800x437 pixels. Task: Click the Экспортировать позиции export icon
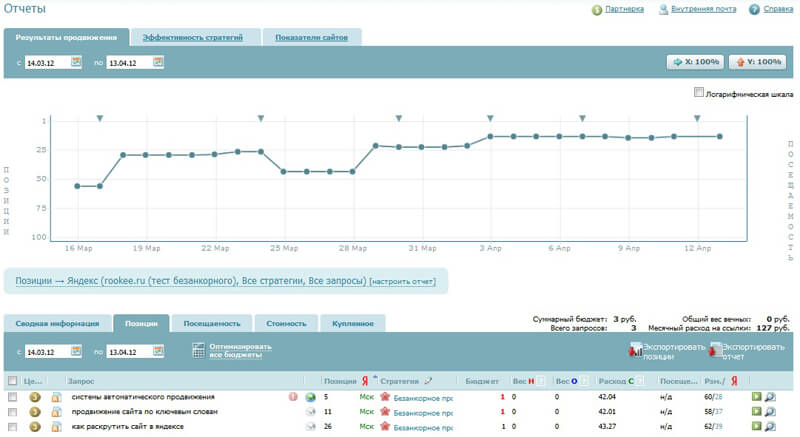pyautogui.click(x=635, y=350)
